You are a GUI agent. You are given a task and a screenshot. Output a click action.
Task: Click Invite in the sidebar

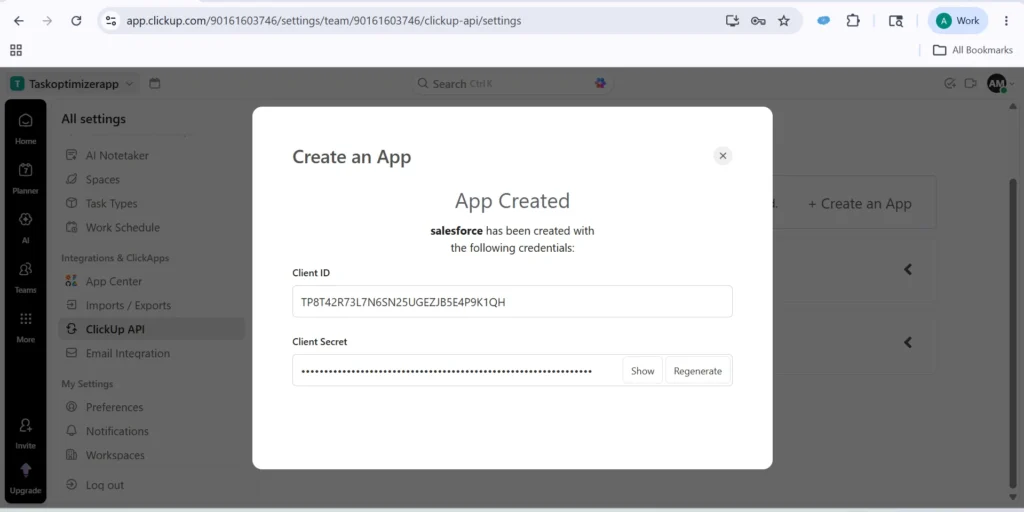coord(25,433)
